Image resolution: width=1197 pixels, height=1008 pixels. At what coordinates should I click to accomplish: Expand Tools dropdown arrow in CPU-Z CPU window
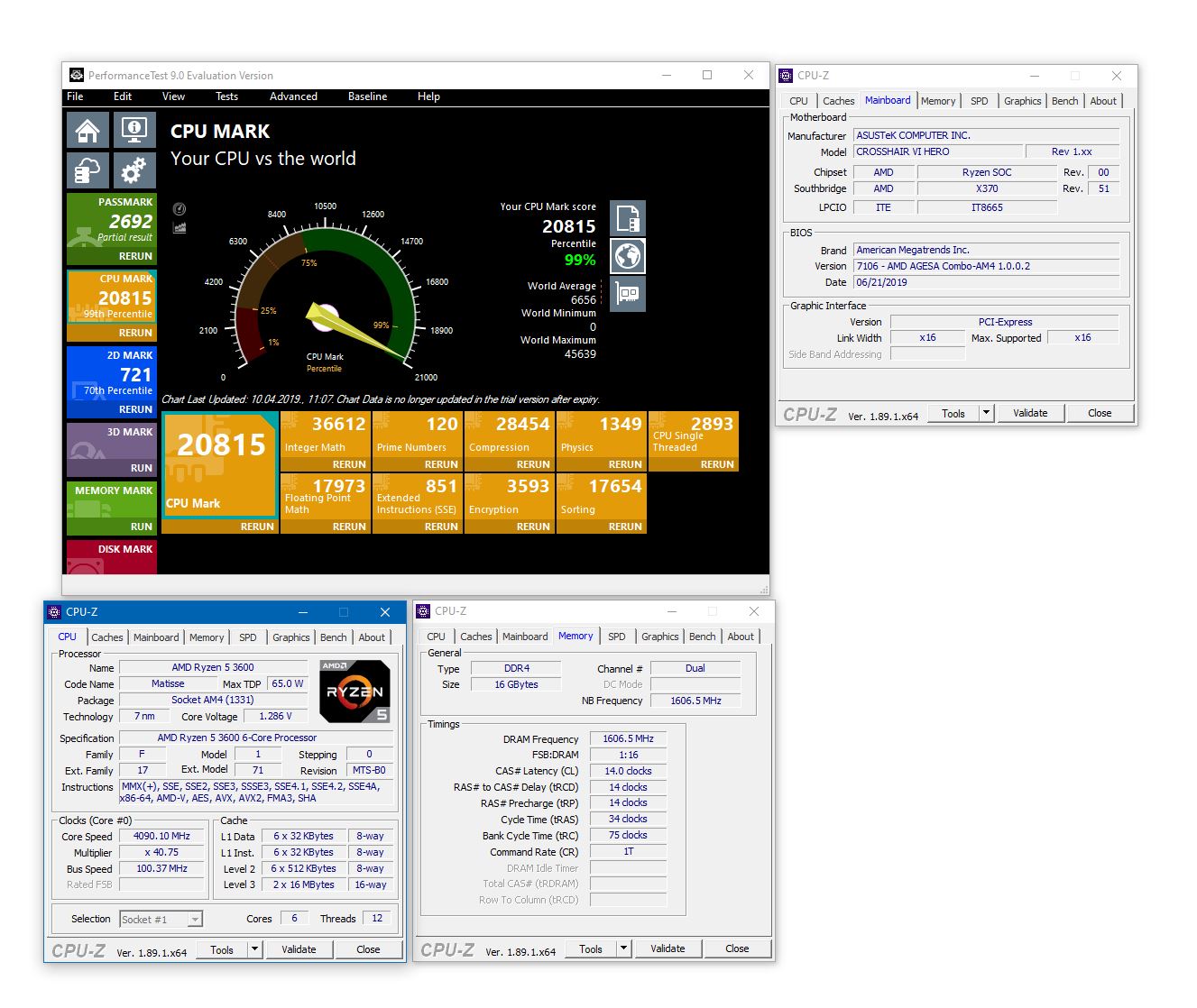(254, 949)
